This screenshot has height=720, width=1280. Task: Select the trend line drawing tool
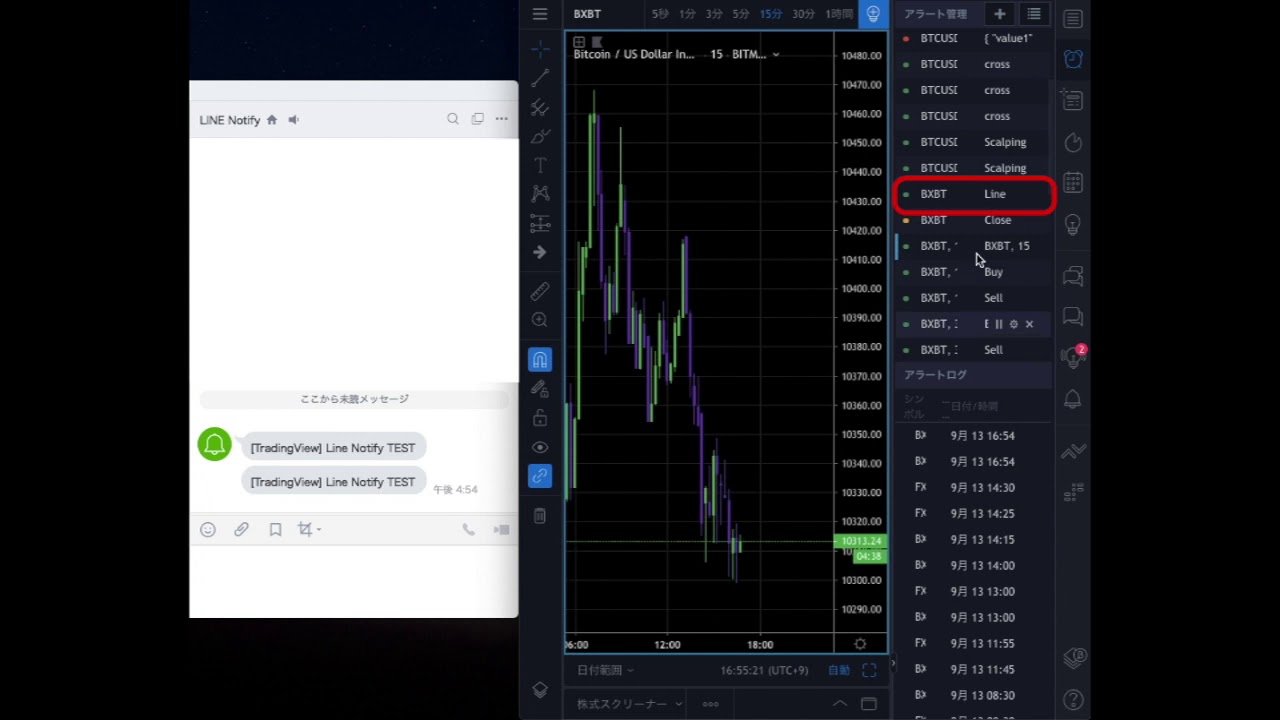coord(540,78)
